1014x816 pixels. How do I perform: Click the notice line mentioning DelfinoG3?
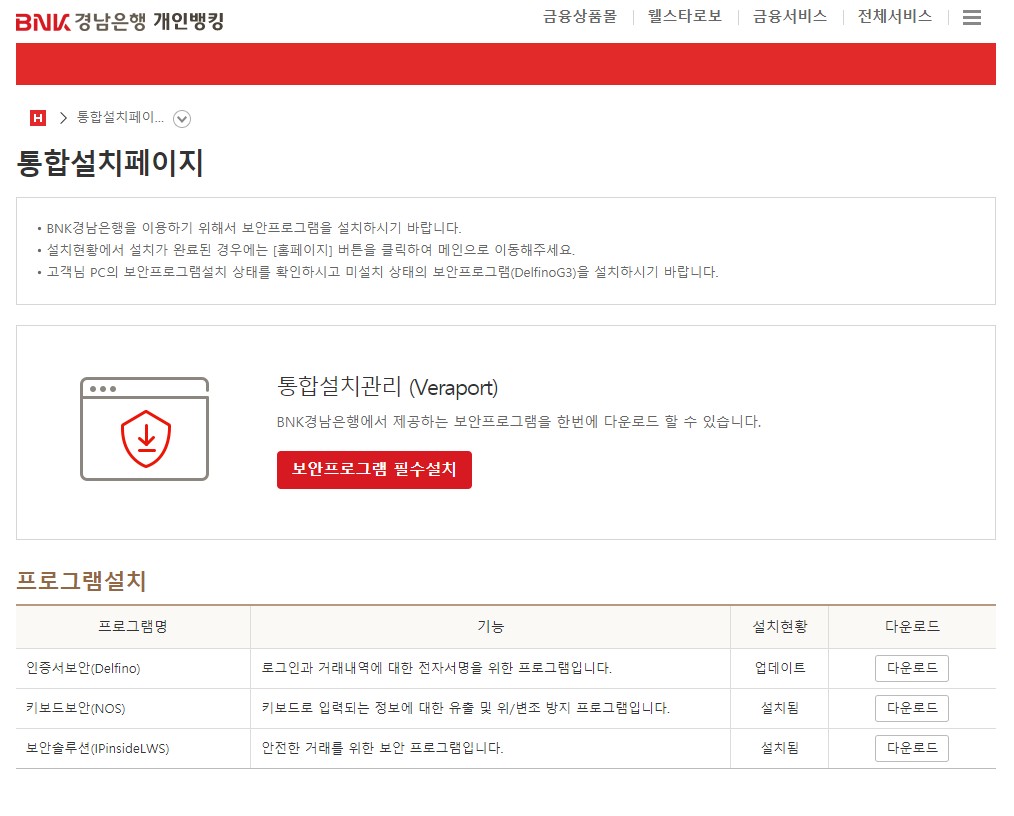pyautogui.click(x=382, y=272)
